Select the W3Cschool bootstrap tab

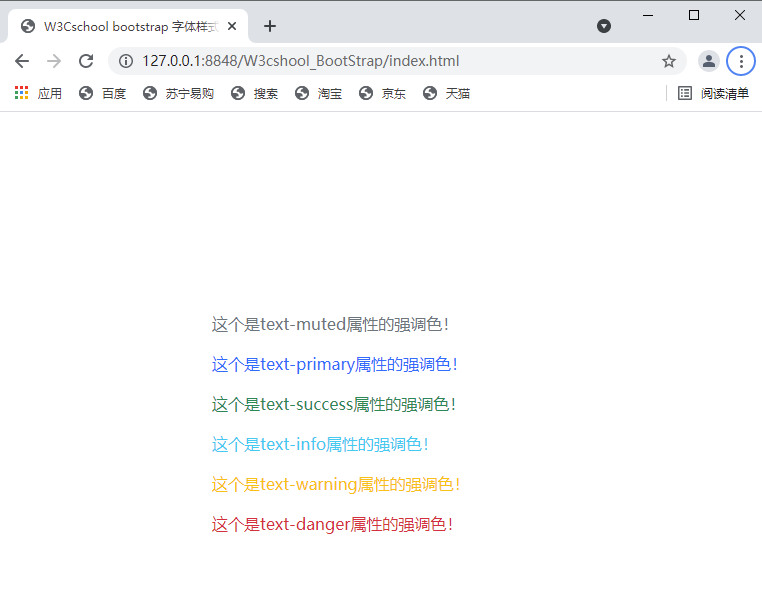click(120, 26)
